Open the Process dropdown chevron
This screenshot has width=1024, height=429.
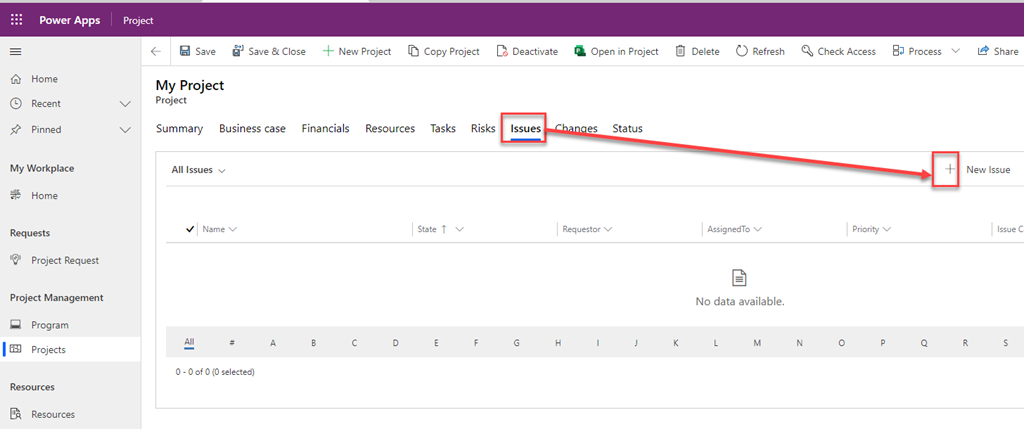[955, 51]
